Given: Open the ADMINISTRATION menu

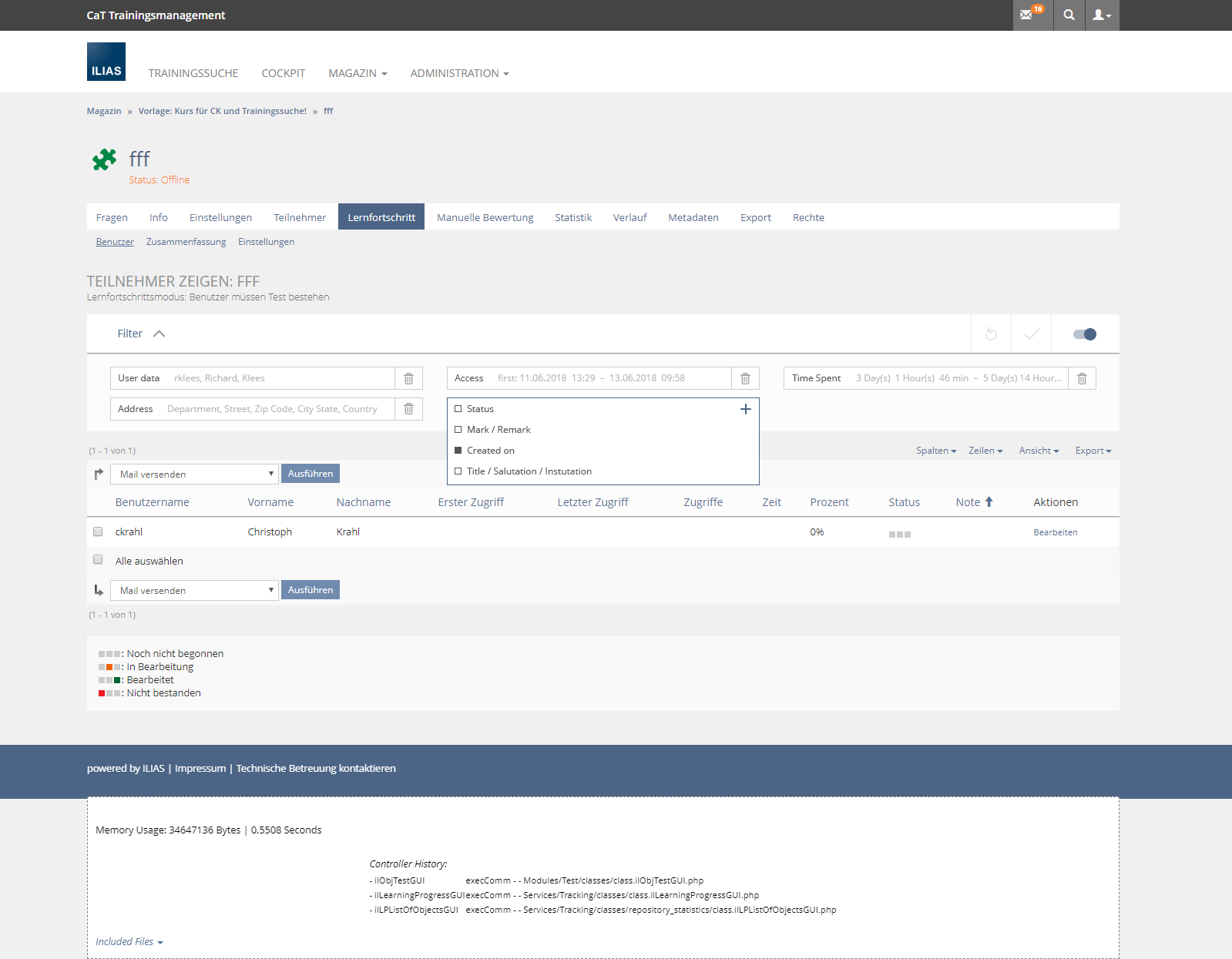Looking at the screenshot, I should pyautogui.click(x=459, y=73).
